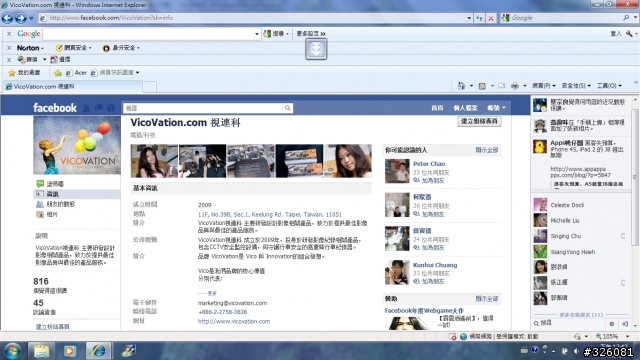Viewport: 640px width, 360px height.
Task: Click the Google toolbar search field
Action: pos(148,34)
